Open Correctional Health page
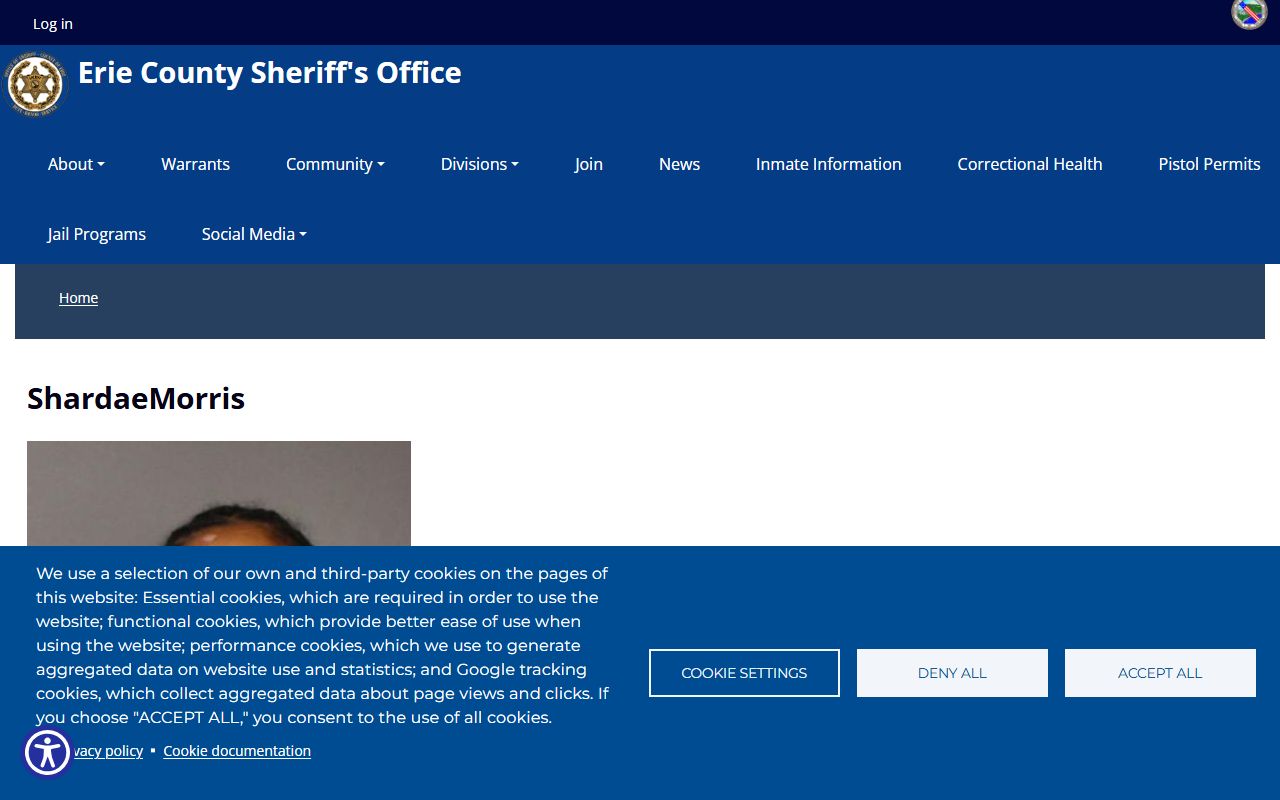1280x800 pixels. pos(1030,164)
